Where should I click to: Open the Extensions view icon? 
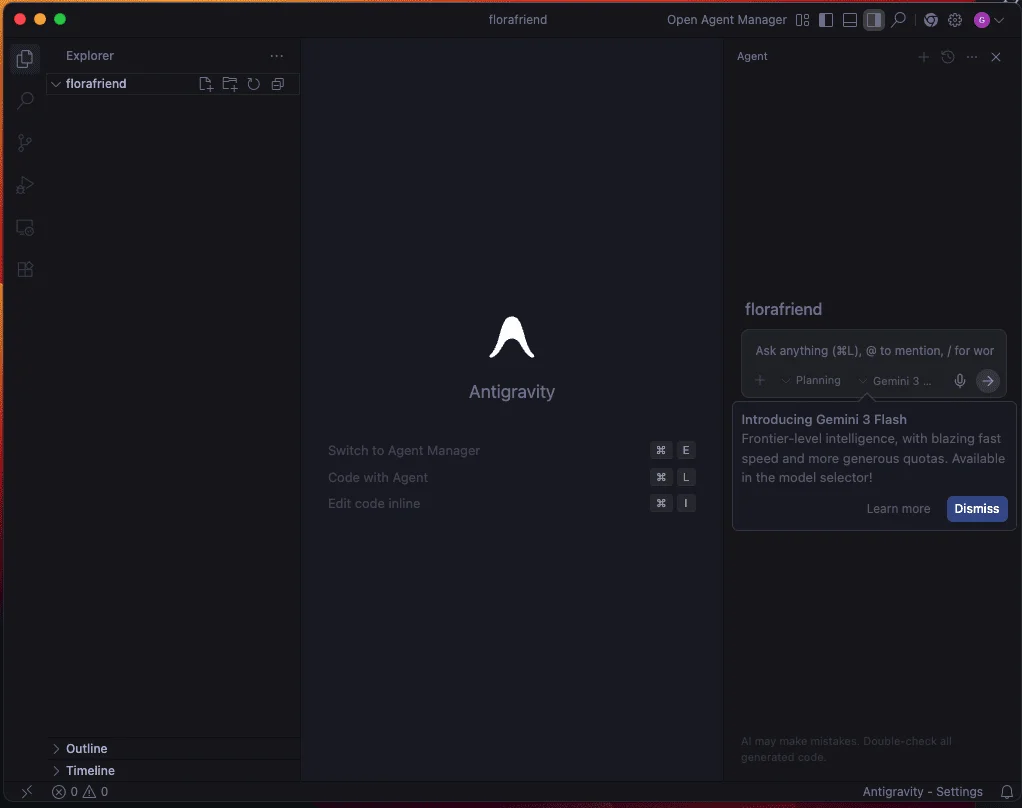26,269
